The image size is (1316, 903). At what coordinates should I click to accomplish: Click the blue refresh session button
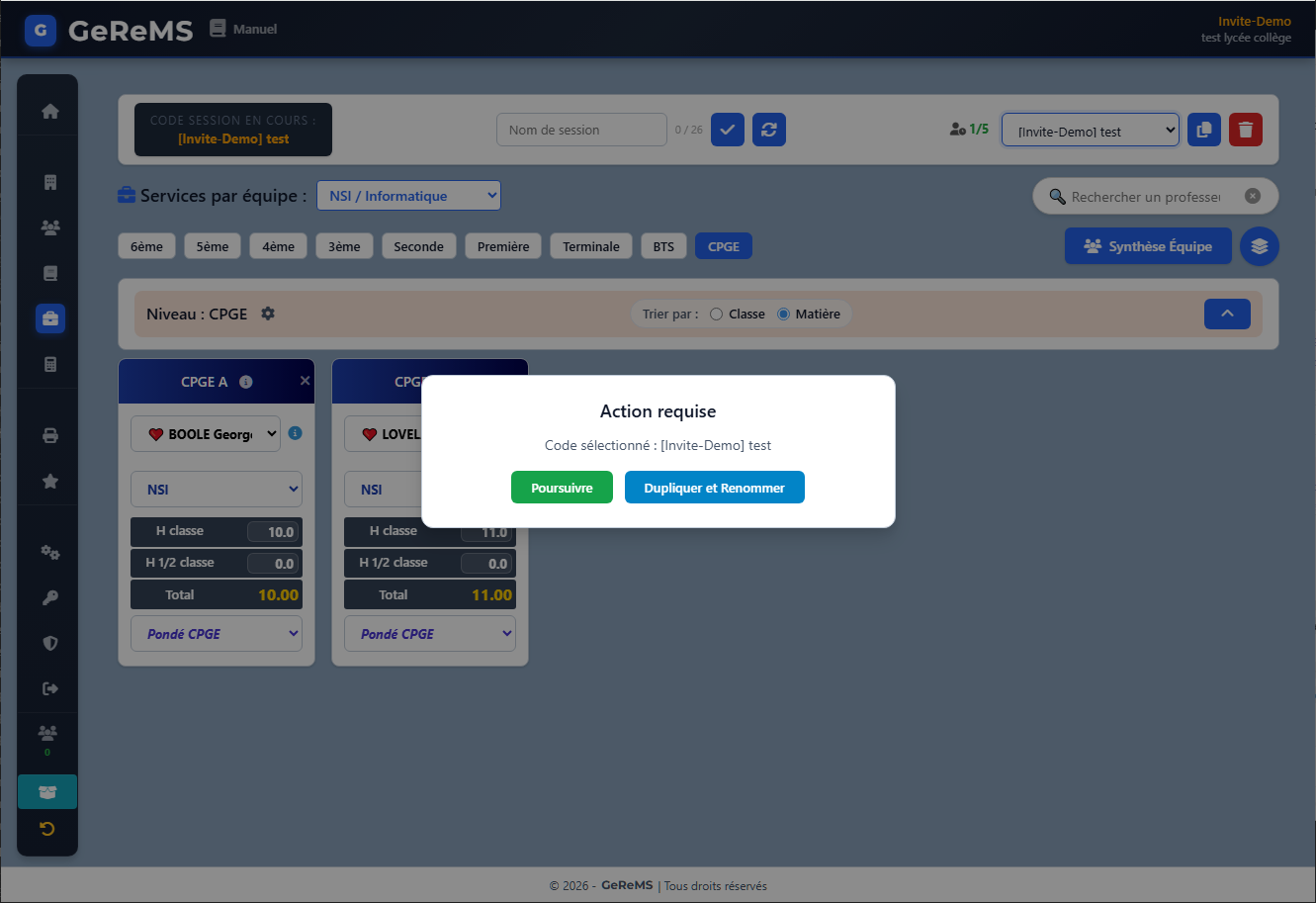(x=769, y=130)
